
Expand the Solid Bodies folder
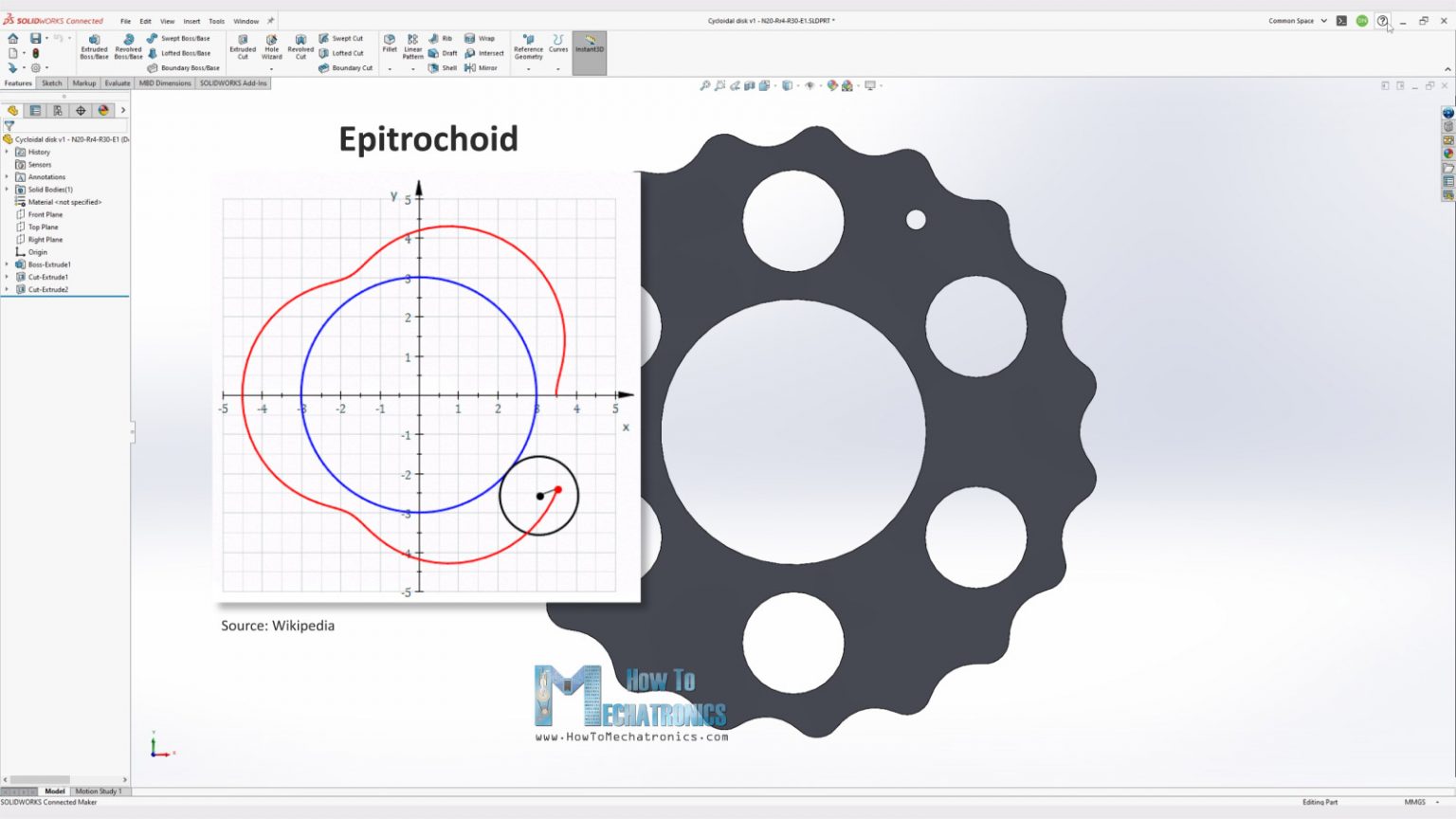point(7,189)
